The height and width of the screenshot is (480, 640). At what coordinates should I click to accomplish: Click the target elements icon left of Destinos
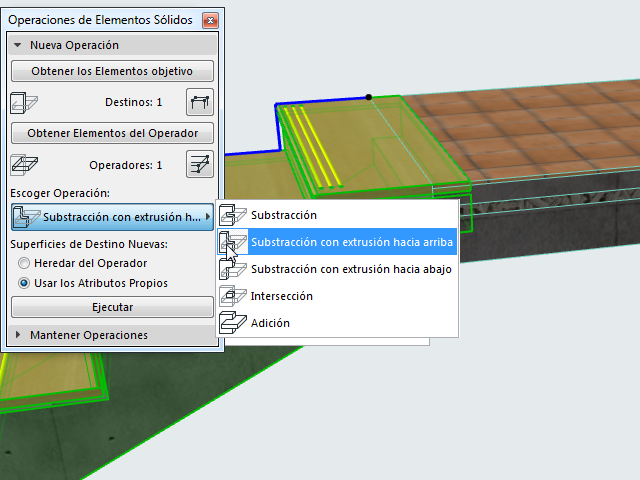point(24,102)
